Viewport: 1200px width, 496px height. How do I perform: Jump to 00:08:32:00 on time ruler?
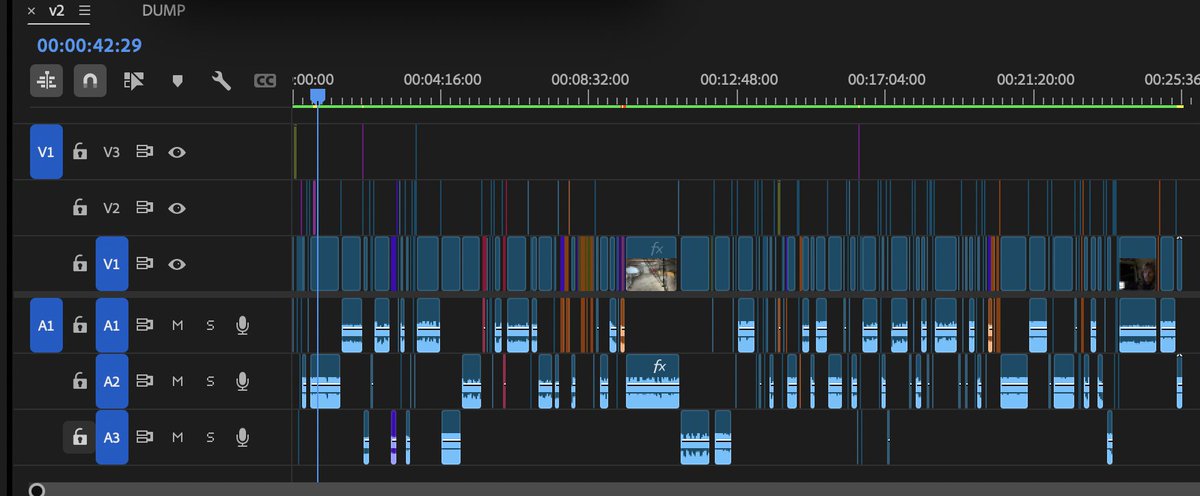pyautogui.click(x=591, y=79)
